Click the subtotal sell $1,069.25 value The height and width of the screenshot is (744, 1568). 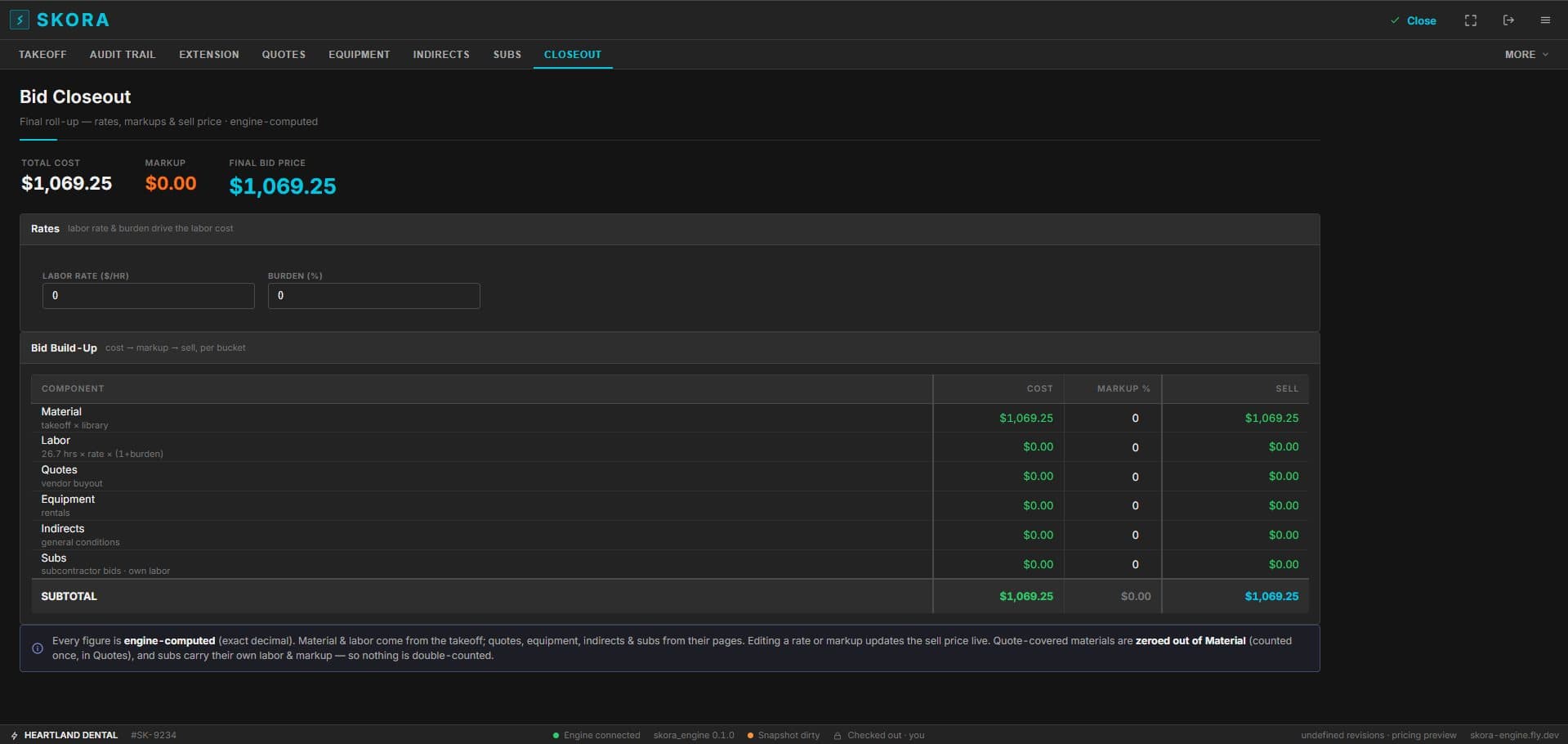pos(1271,597)
